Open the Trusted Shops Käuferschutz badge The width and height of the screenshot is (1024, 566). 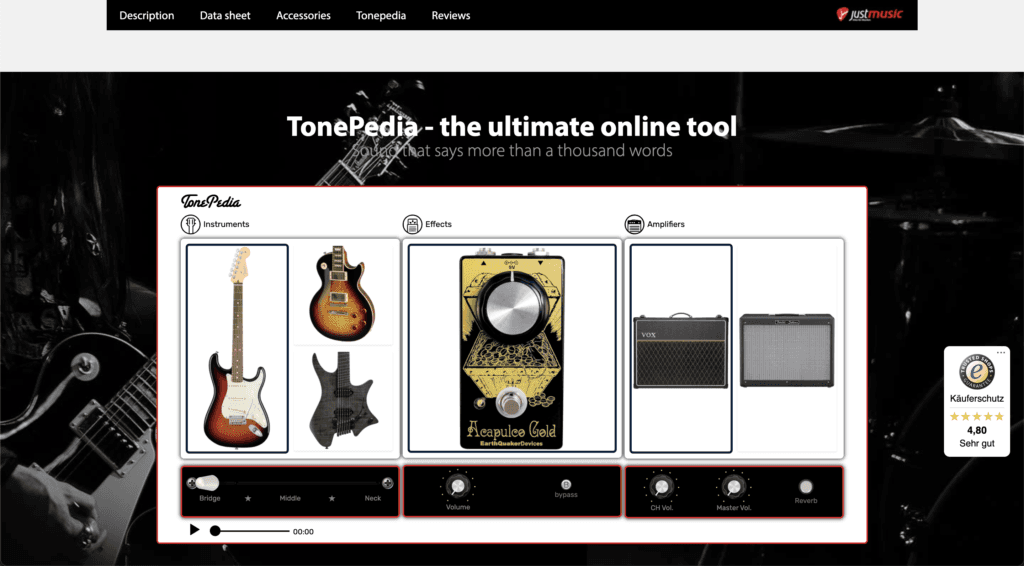click(976, 401)
